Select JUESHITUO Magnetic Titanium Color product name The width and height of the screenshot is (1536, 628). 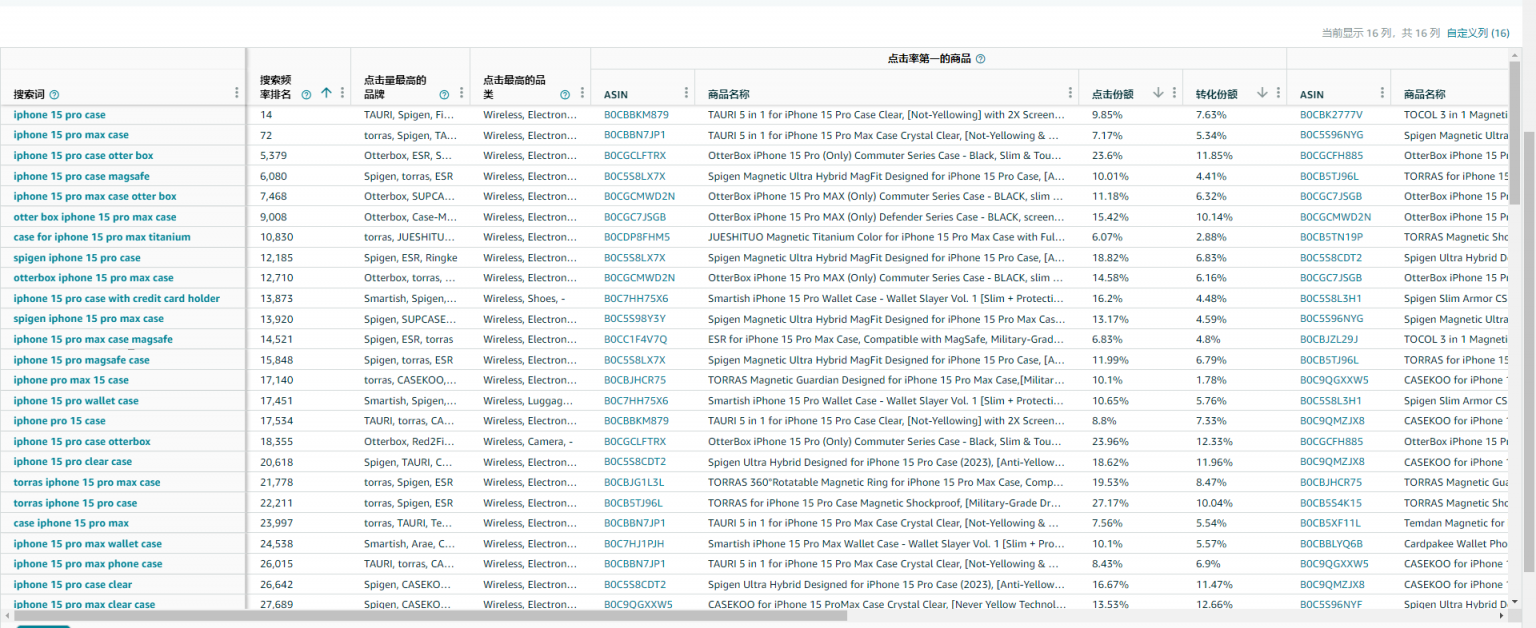coord(886,237)
